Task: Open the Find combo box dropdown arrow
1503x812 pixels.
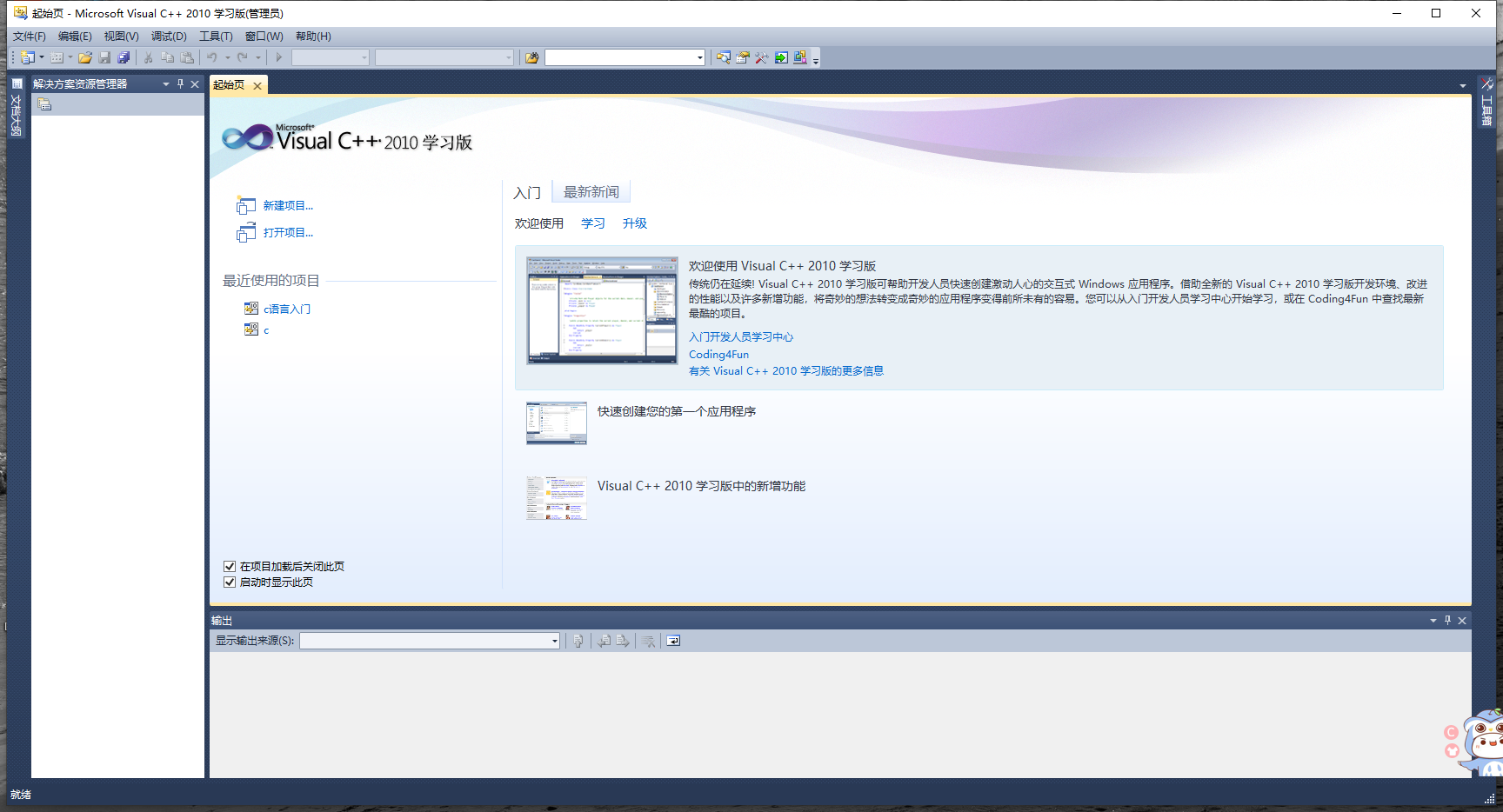Action: tap(700, 57)
